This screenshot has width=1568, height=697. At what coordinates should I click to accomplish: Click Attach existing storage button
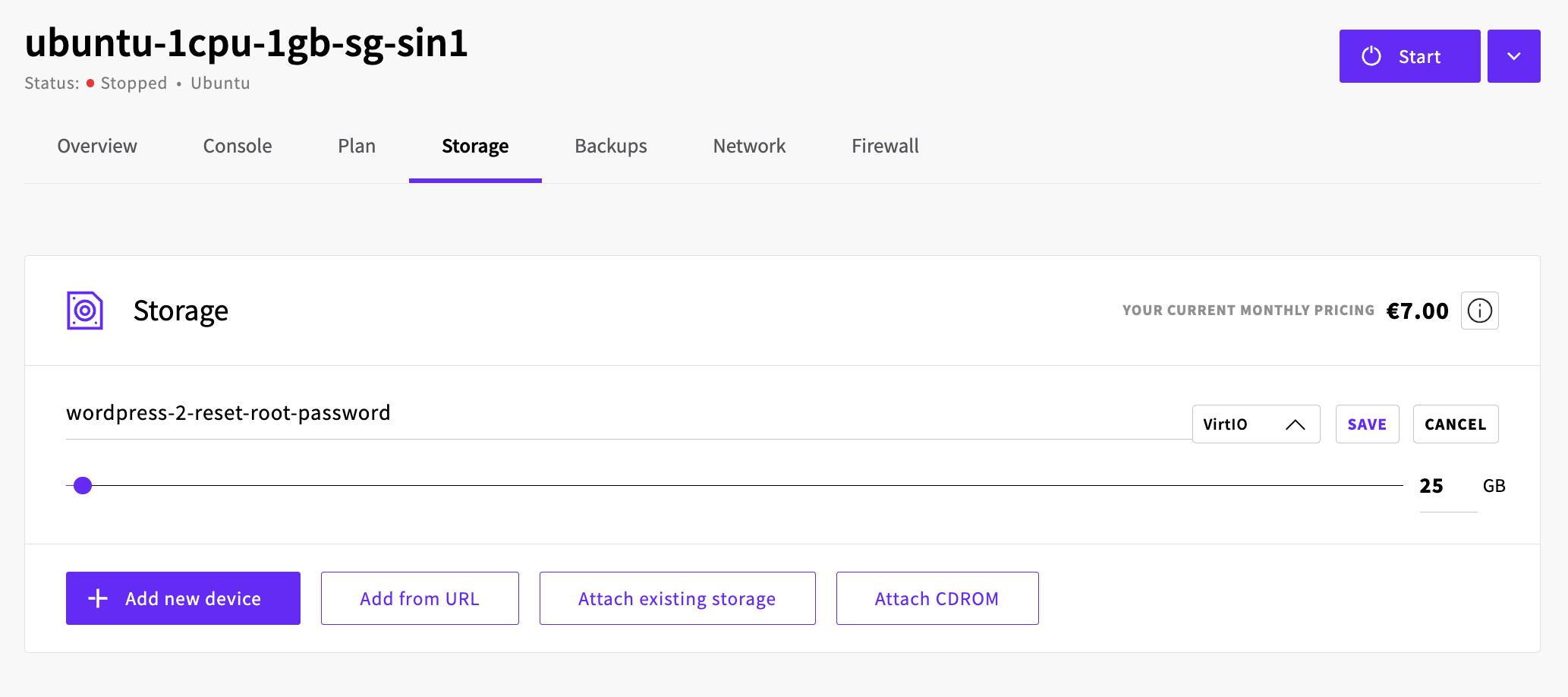(677, 598)
